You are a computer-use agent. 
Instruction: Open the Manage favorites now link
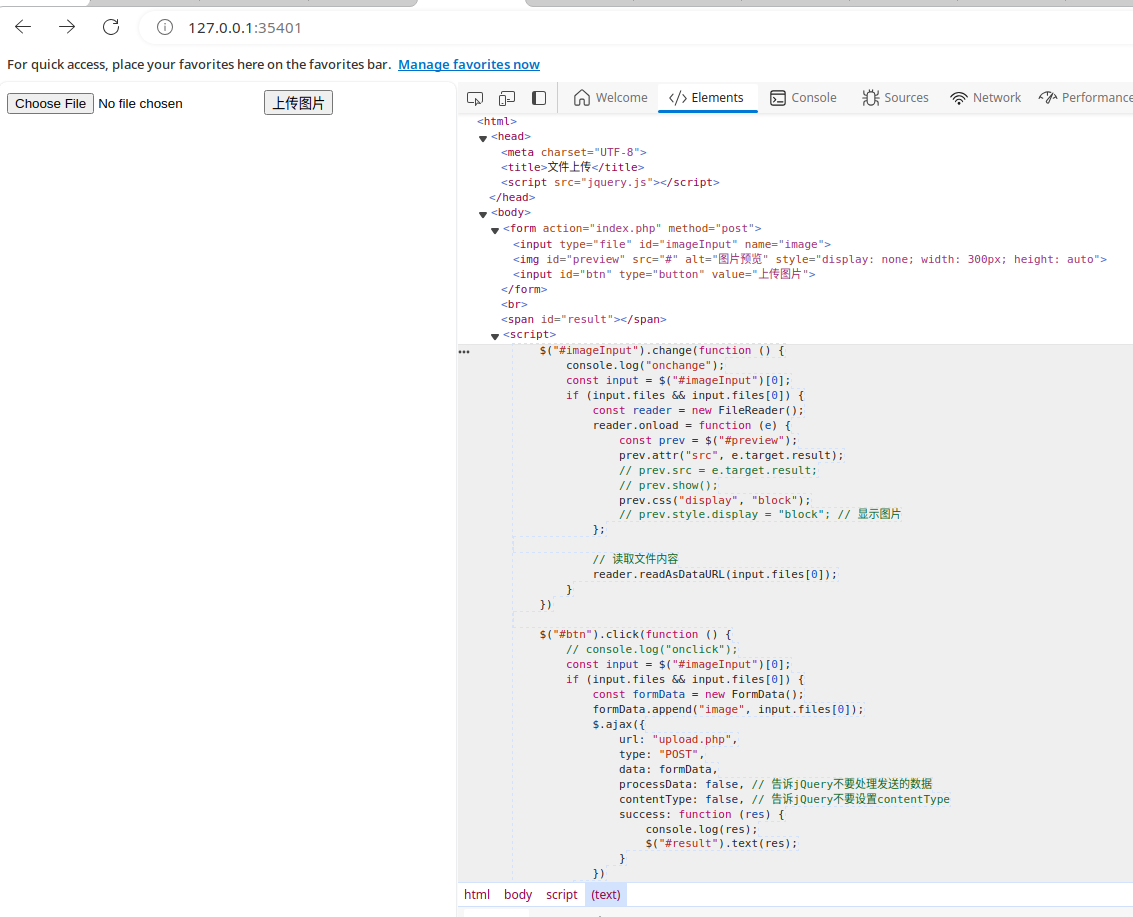[x=469, y=64]
